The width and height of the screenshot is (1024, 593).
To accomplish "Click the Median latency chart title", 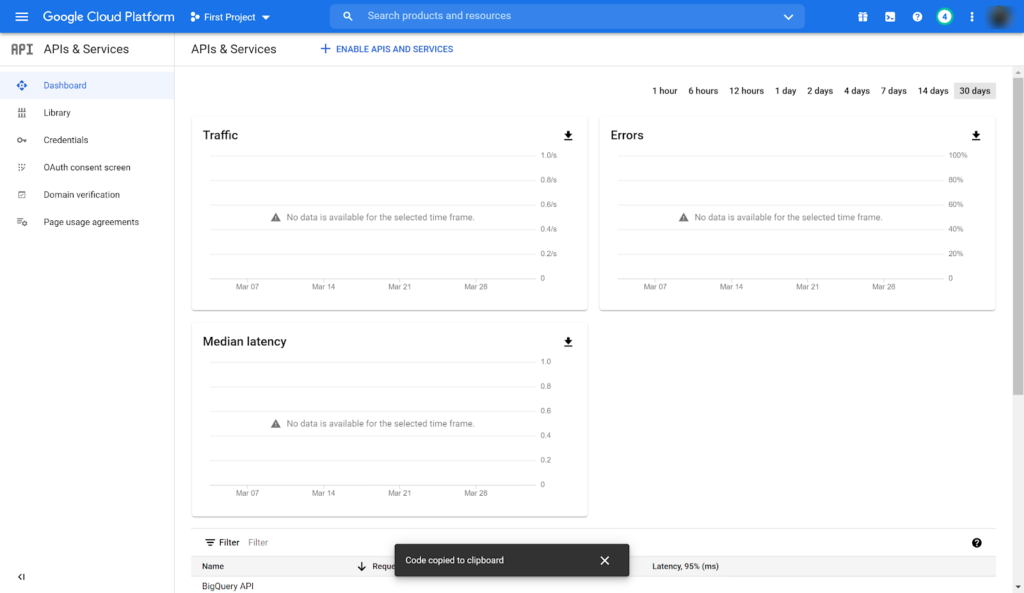I will [x=244, y=342].
